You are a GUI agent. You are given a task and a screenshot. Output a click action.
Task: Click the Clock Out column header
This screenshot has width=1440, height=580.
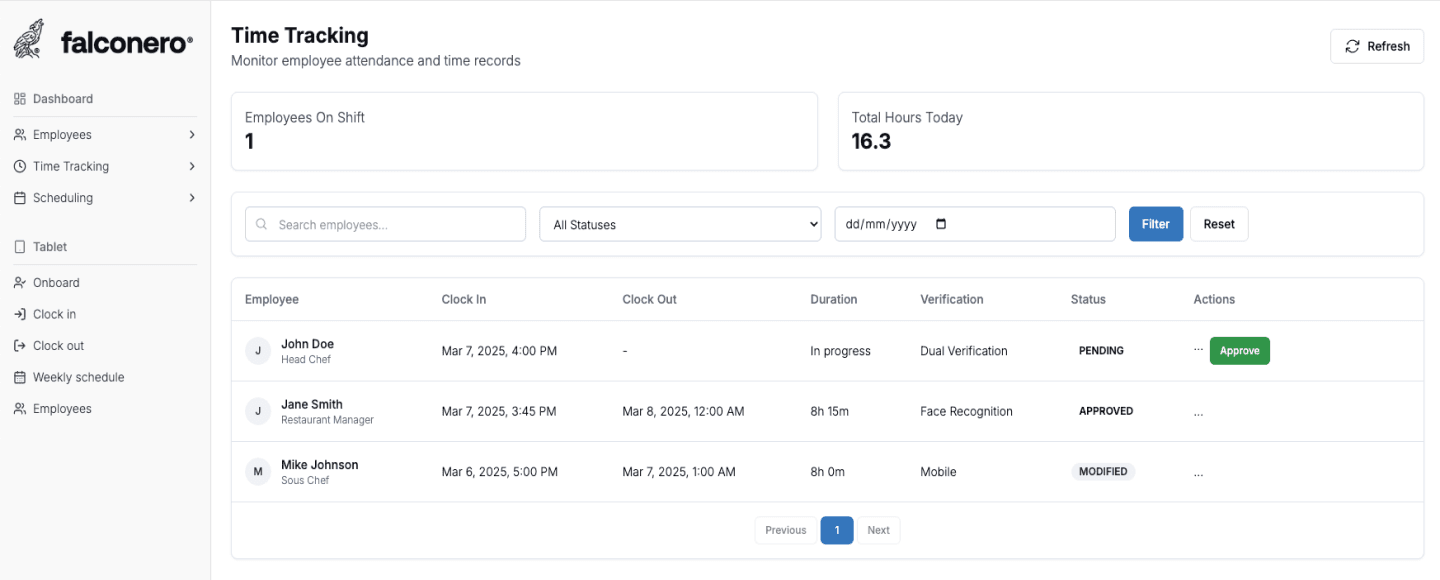pyautogui.click(x=650, y=299)
